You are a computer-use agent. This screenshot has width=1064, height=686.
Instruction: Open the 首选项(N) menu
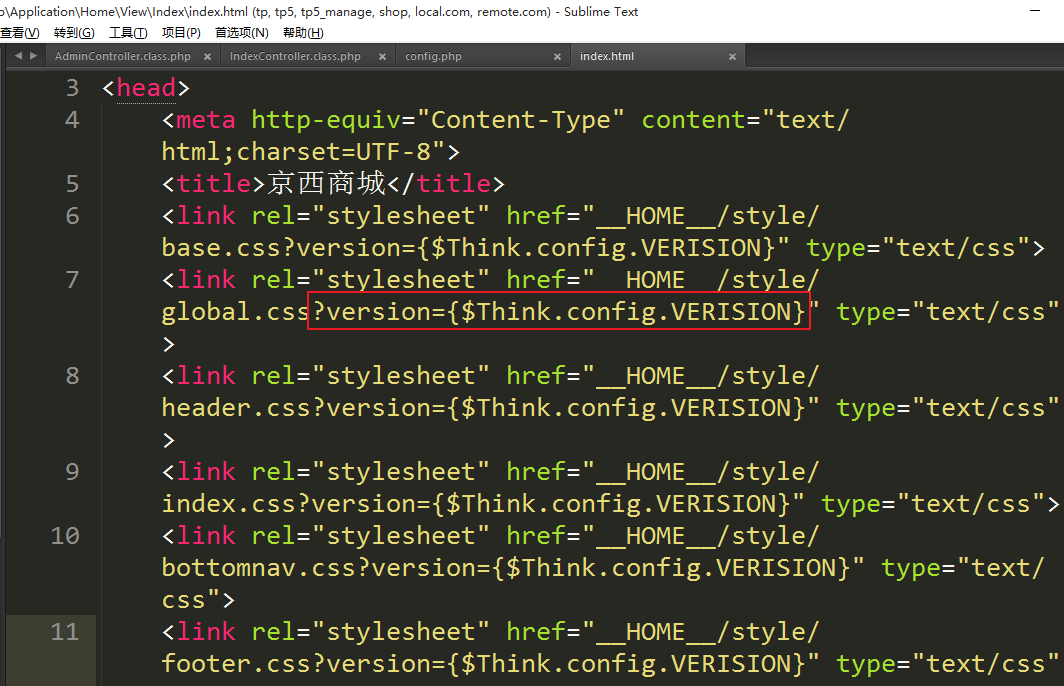241,33
